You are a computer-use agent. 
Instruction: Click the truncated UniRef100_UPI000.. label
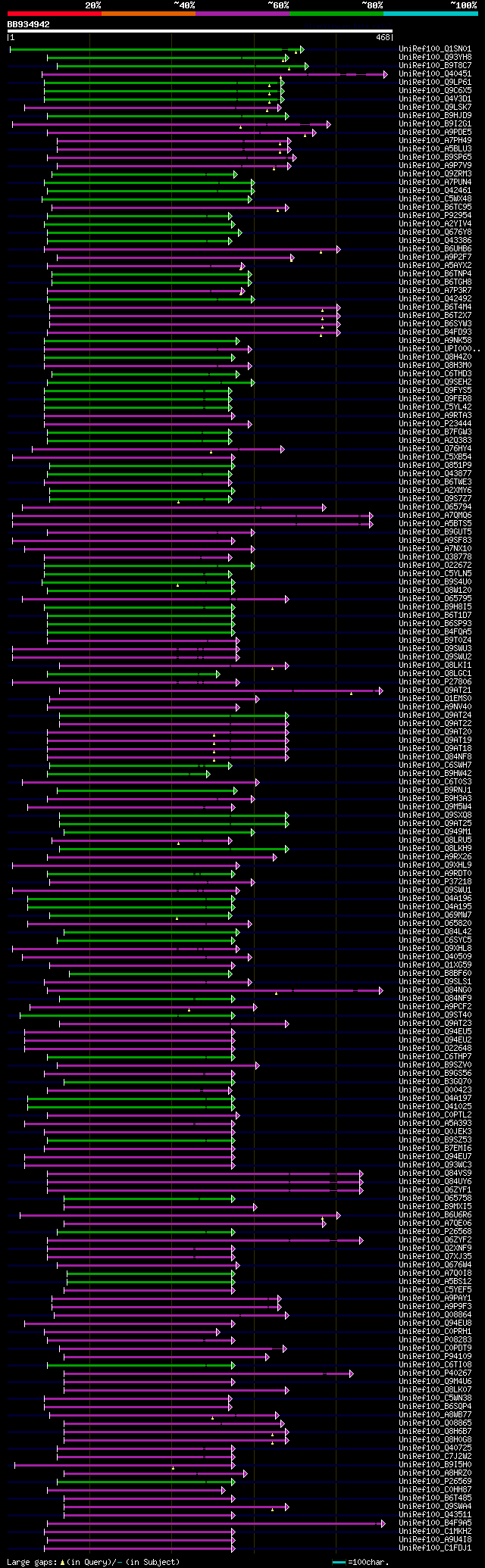440,348
